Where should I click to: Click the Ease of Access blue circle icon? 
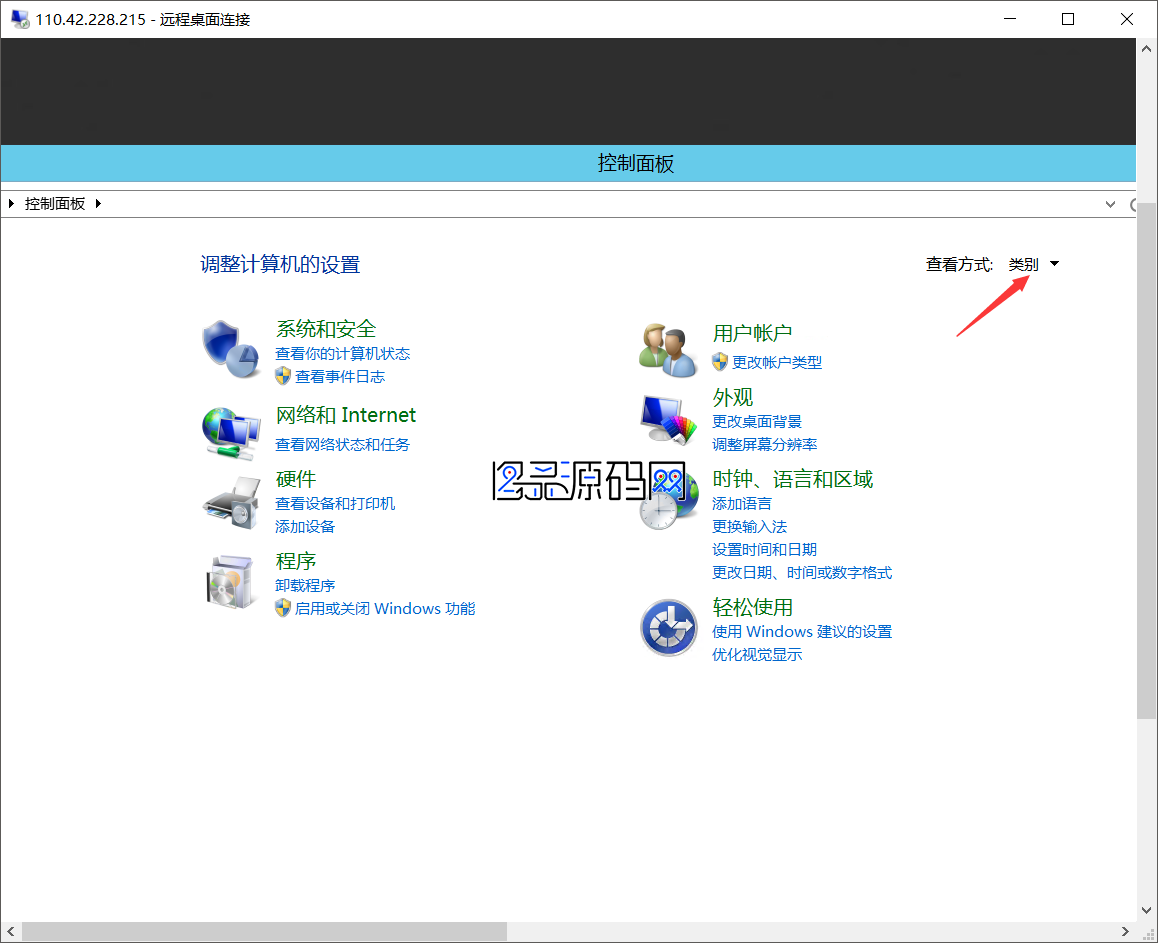pyautogui.click(x=668, y=628)
